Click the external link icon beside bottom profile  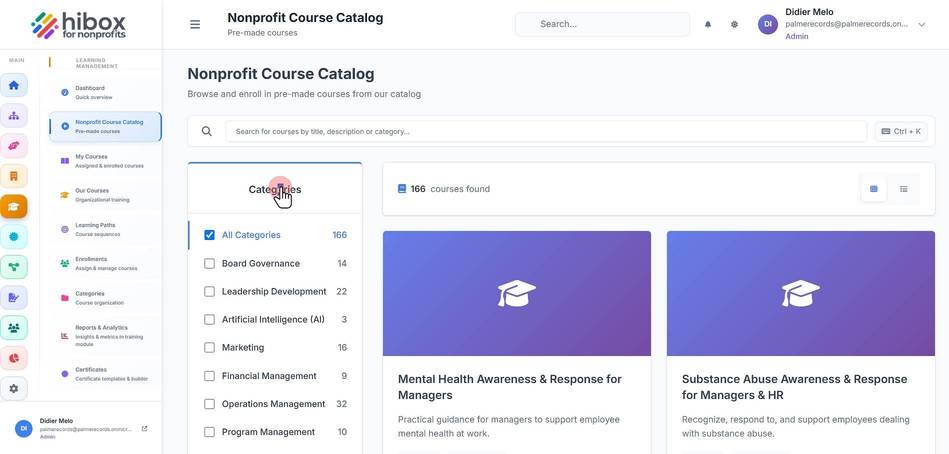[144, 429]
